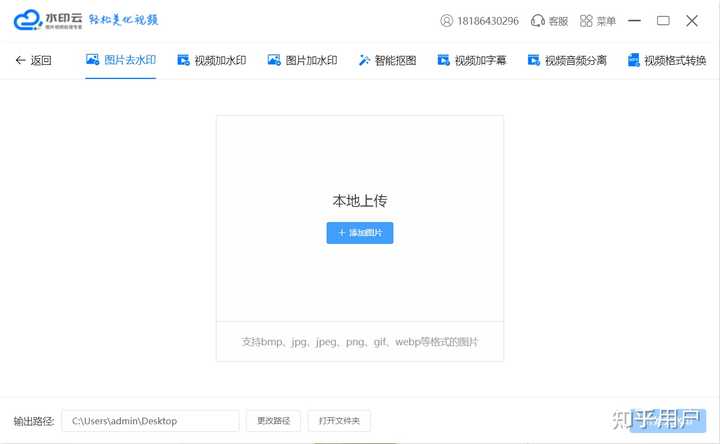Open the 视频音频分离 tab

point(567,60)
